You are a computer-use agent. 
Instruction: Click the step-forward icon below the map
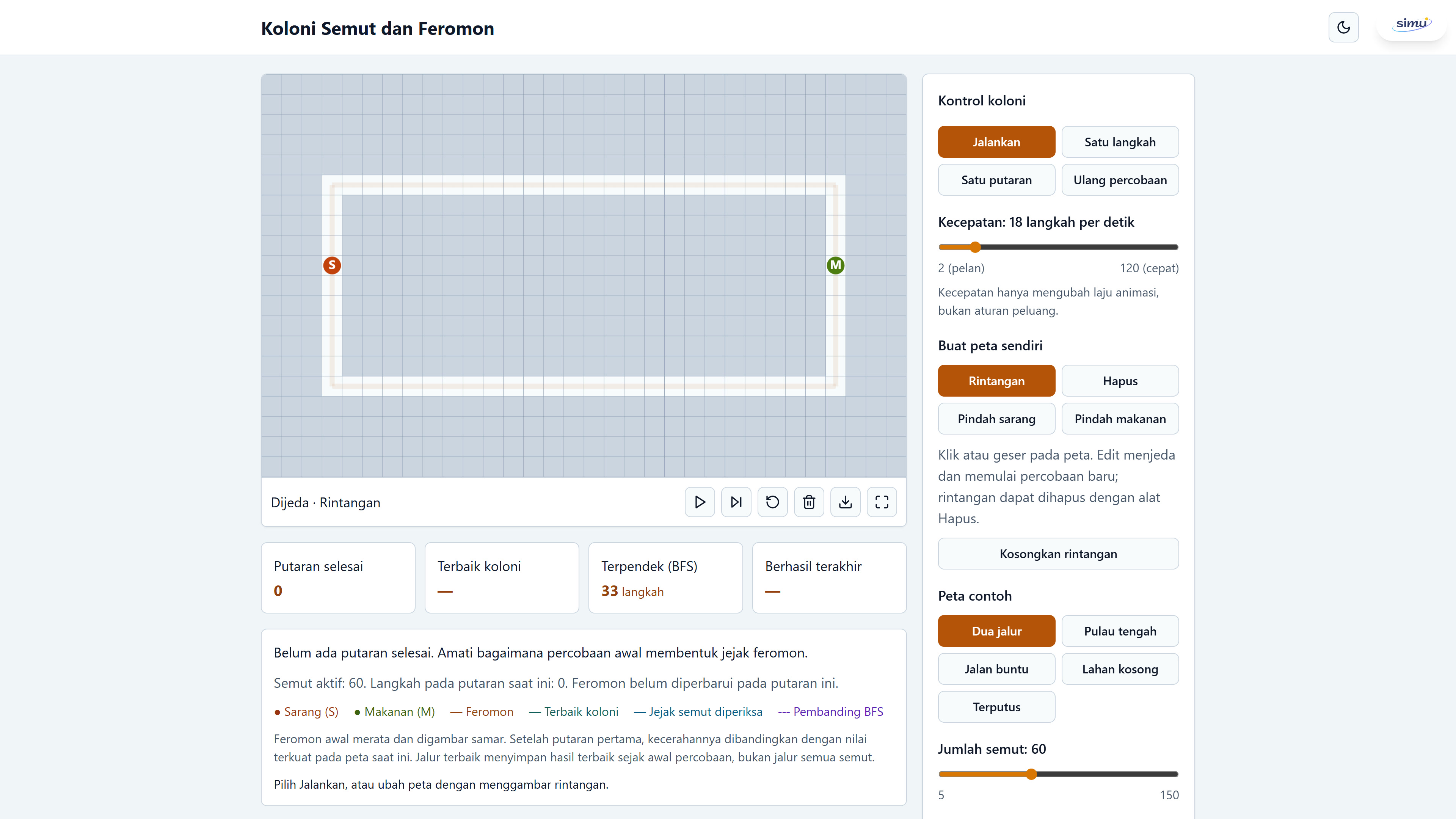pos(736,502)
